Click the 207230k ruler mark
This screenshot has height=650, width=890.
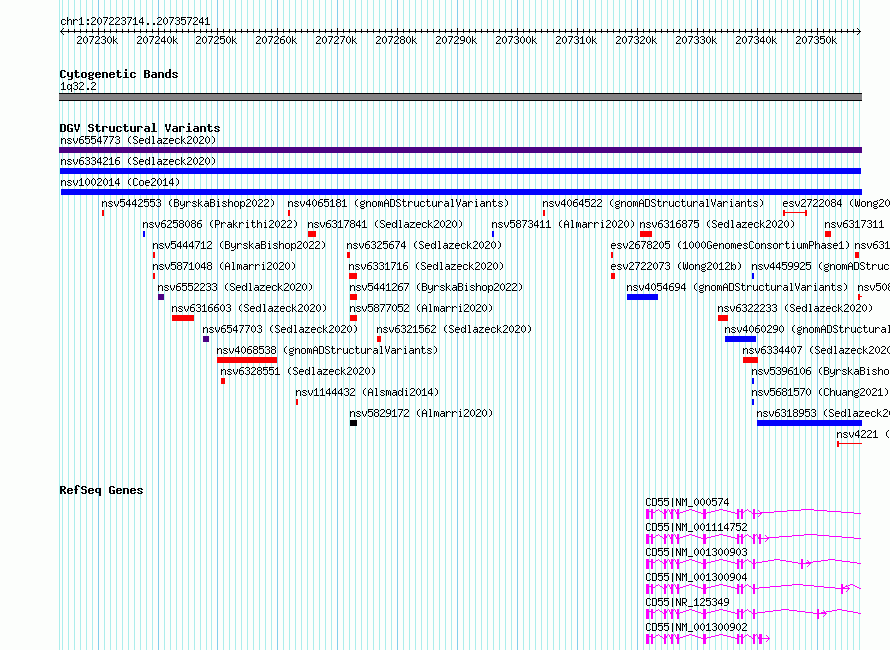pos(97,40)
